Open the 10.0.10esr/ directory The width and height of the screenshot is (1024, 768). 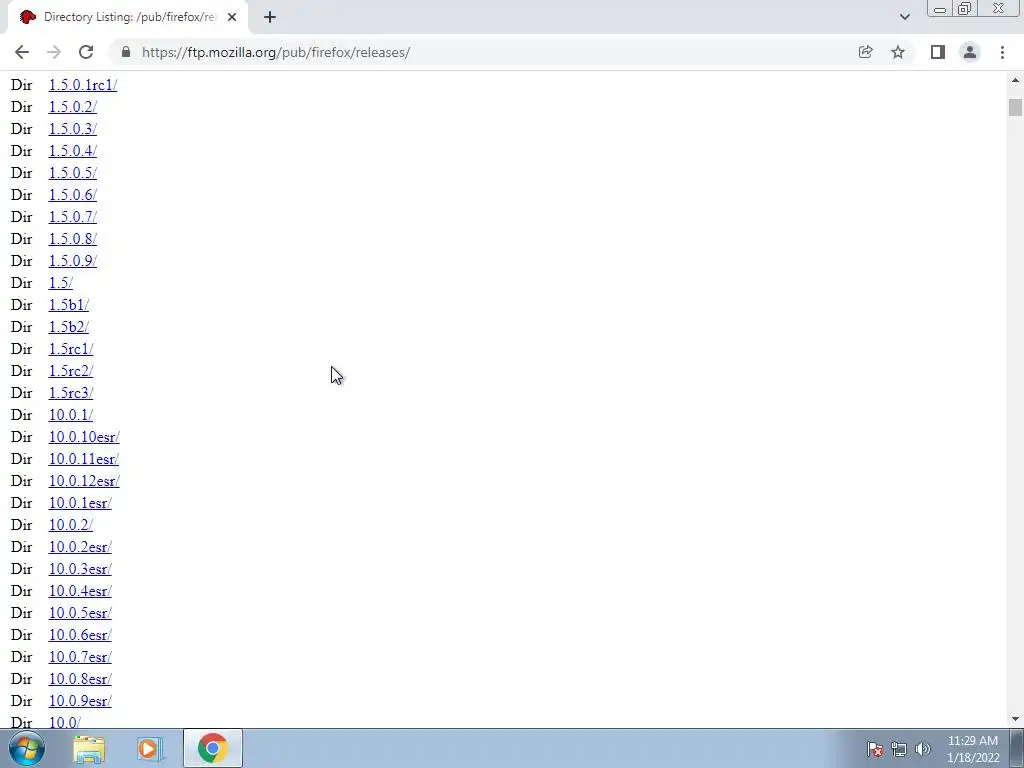[84, 437]
